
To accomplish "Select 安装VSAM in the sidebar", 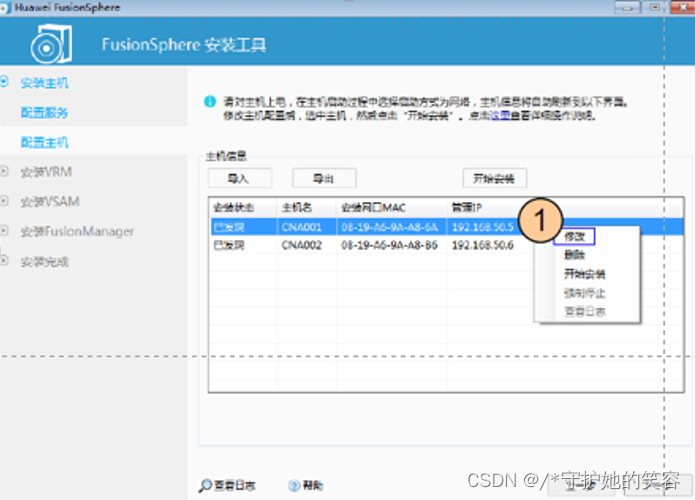I will [50, 202].
